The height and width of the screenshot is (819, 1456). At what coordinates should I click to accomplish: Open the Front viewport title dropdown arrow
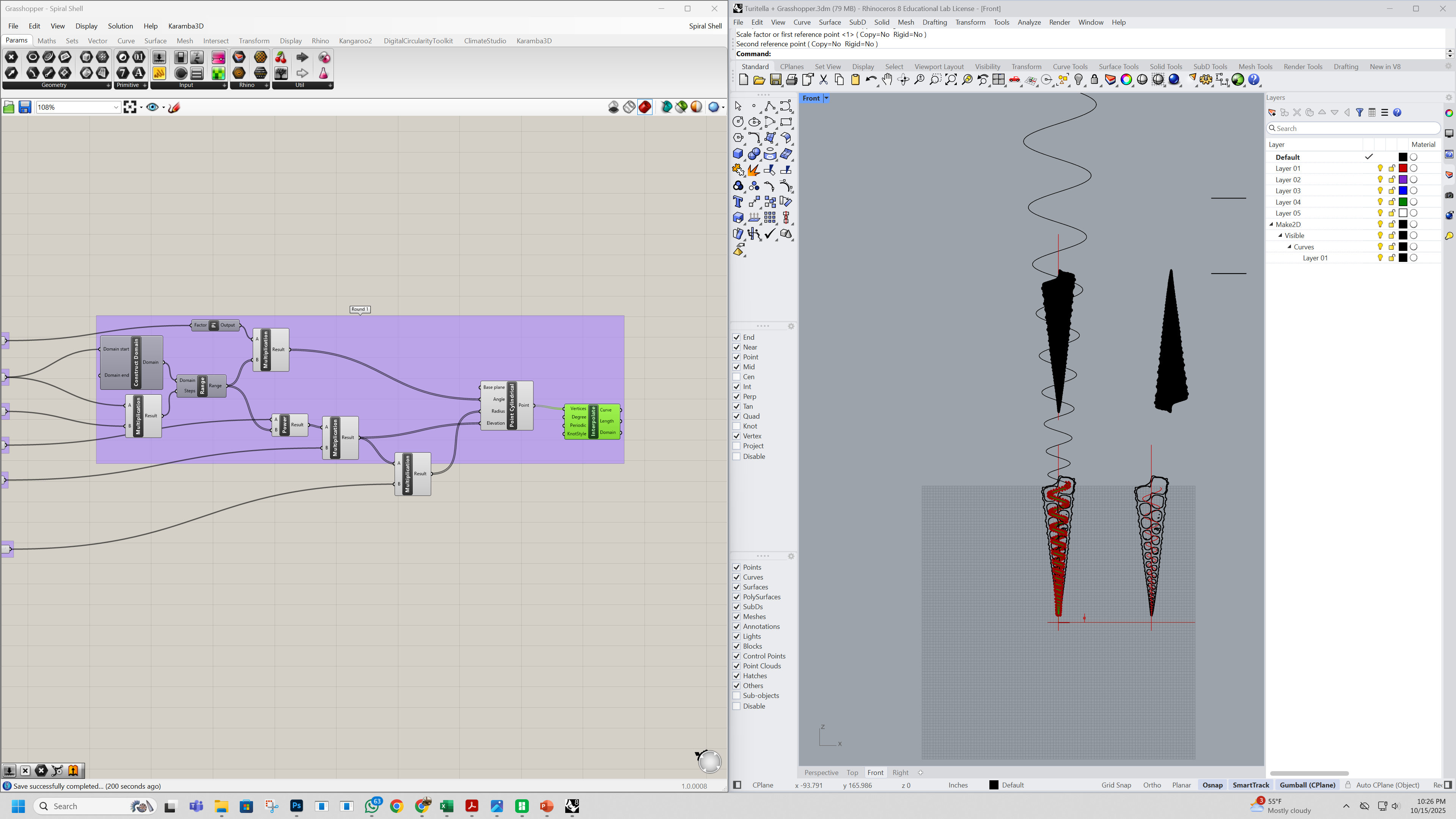pyautogui.click(x=826, y=98)
